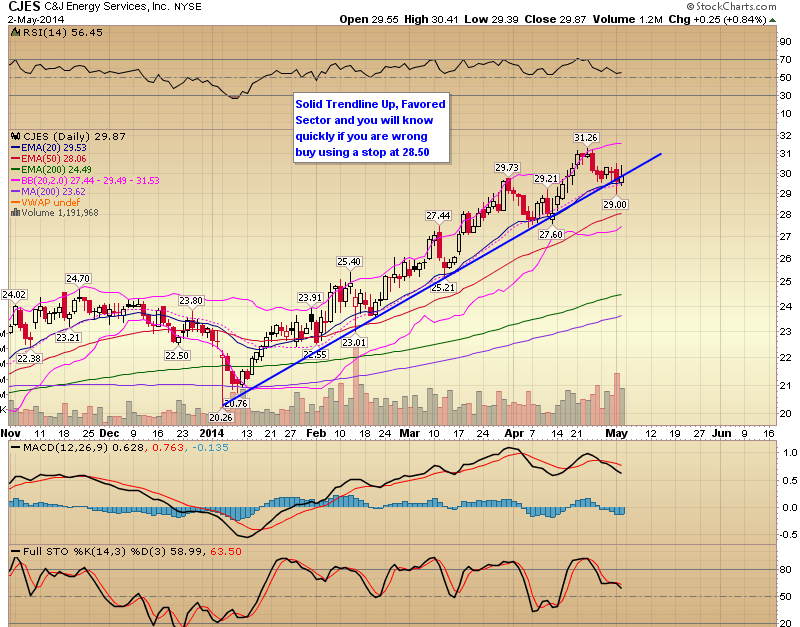Image resolution: width=800 pixels, height=627 pixels.
Task: Click the 29.73 price peak label
Action: point(507,167)
